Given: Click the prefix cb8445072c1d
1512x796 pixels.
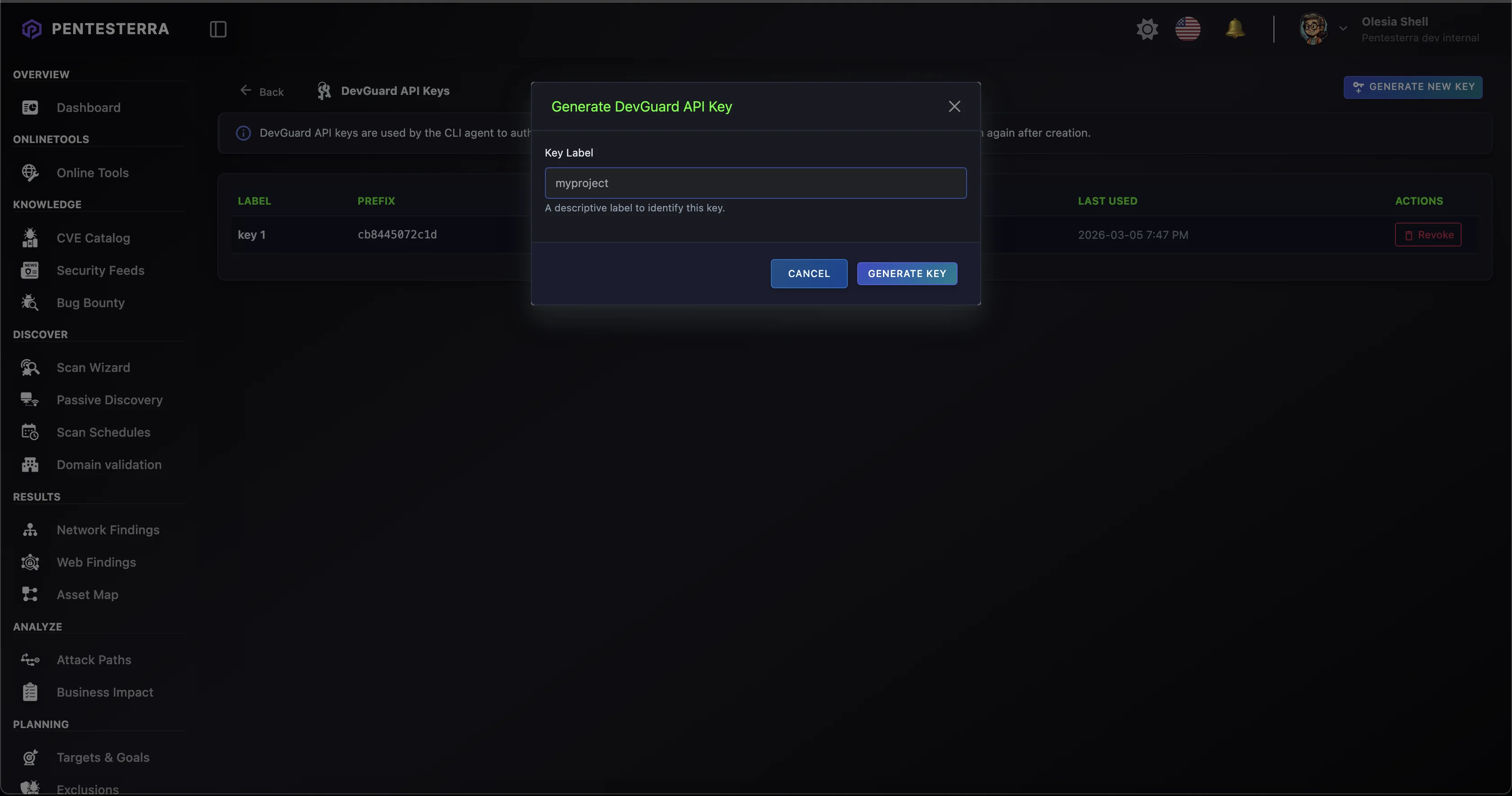Looking at the screenshot, I should (x=397, y=235).
